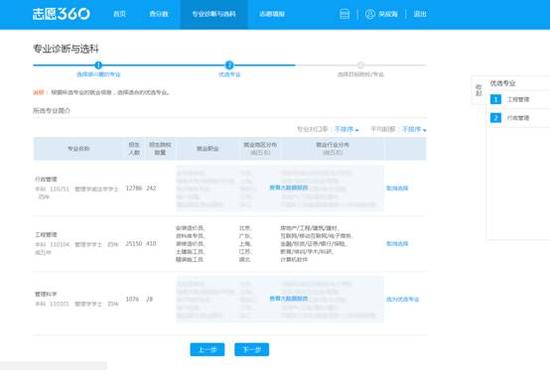This screenshot has width=550, height=370.
Task: Go to 首页 in the nav
Action: pyautogui.click(x=119, y=14)
